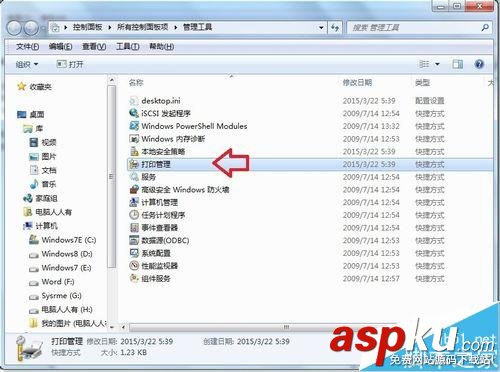500x372 pixels.
Task: Click horizontal scrollbar left arrow
Action: (123, 327)
